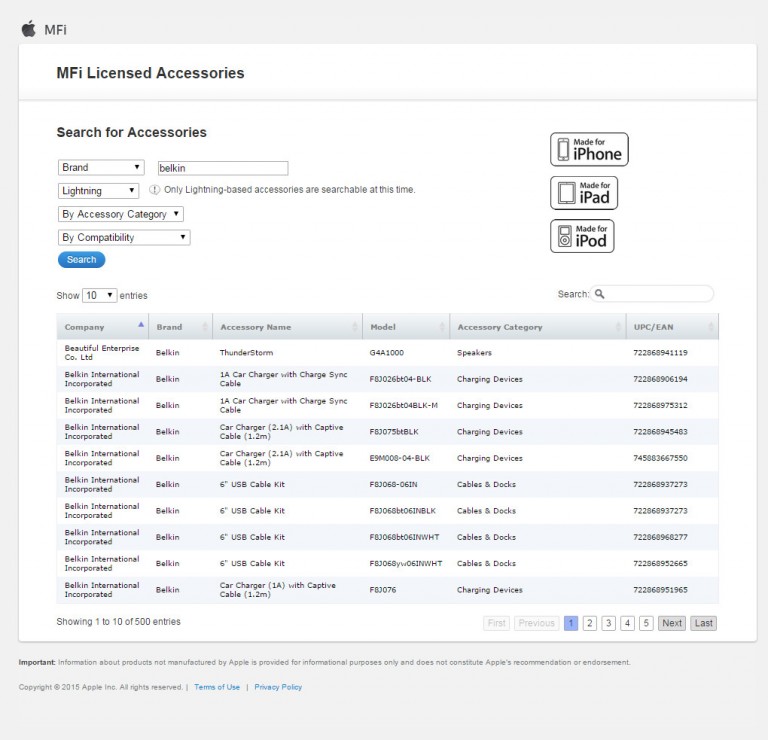Click the magnifier icon in table search
768x740 pixels.
click(600, 294)
